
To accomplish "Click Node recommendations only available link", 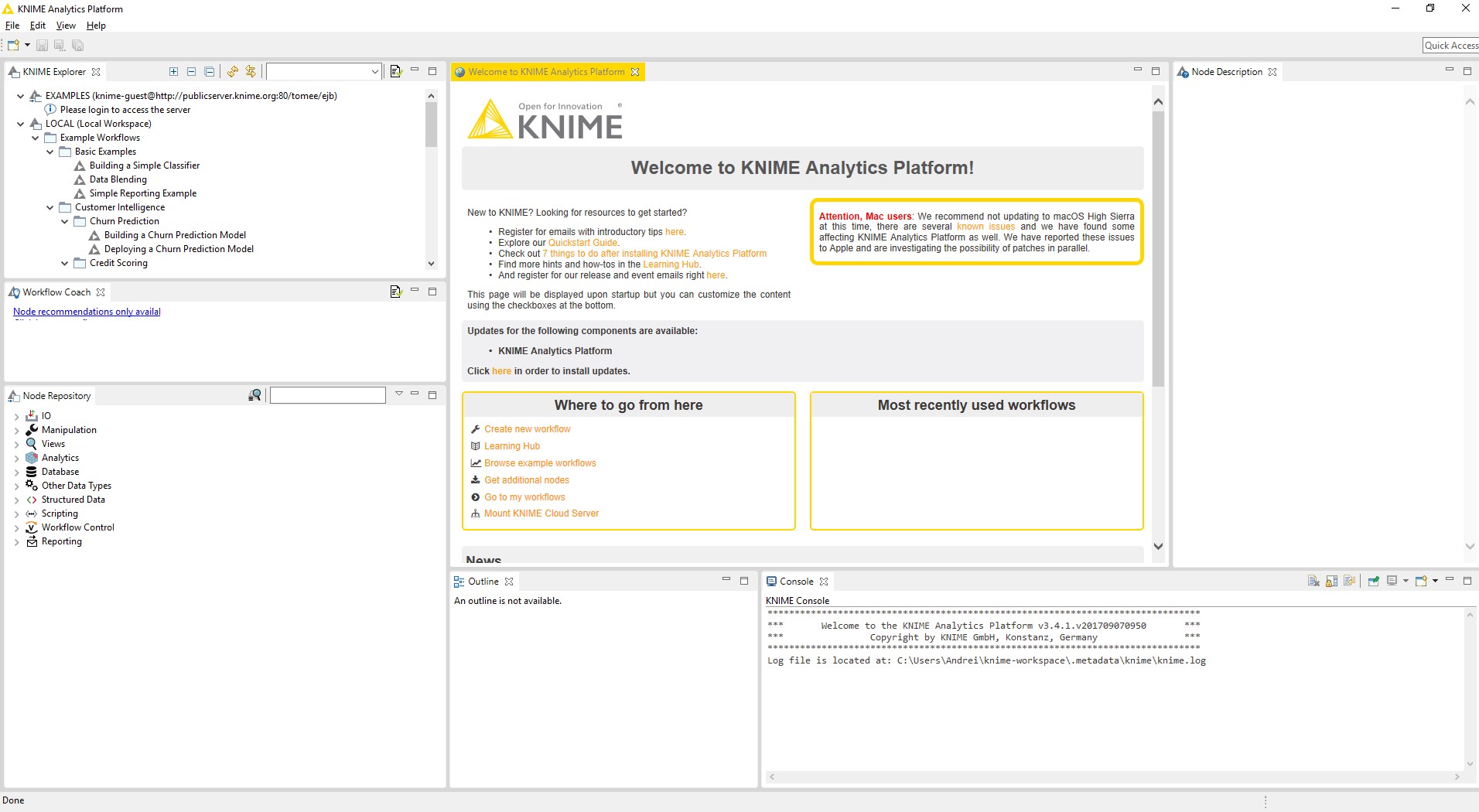I will click(x=87, y=312).
